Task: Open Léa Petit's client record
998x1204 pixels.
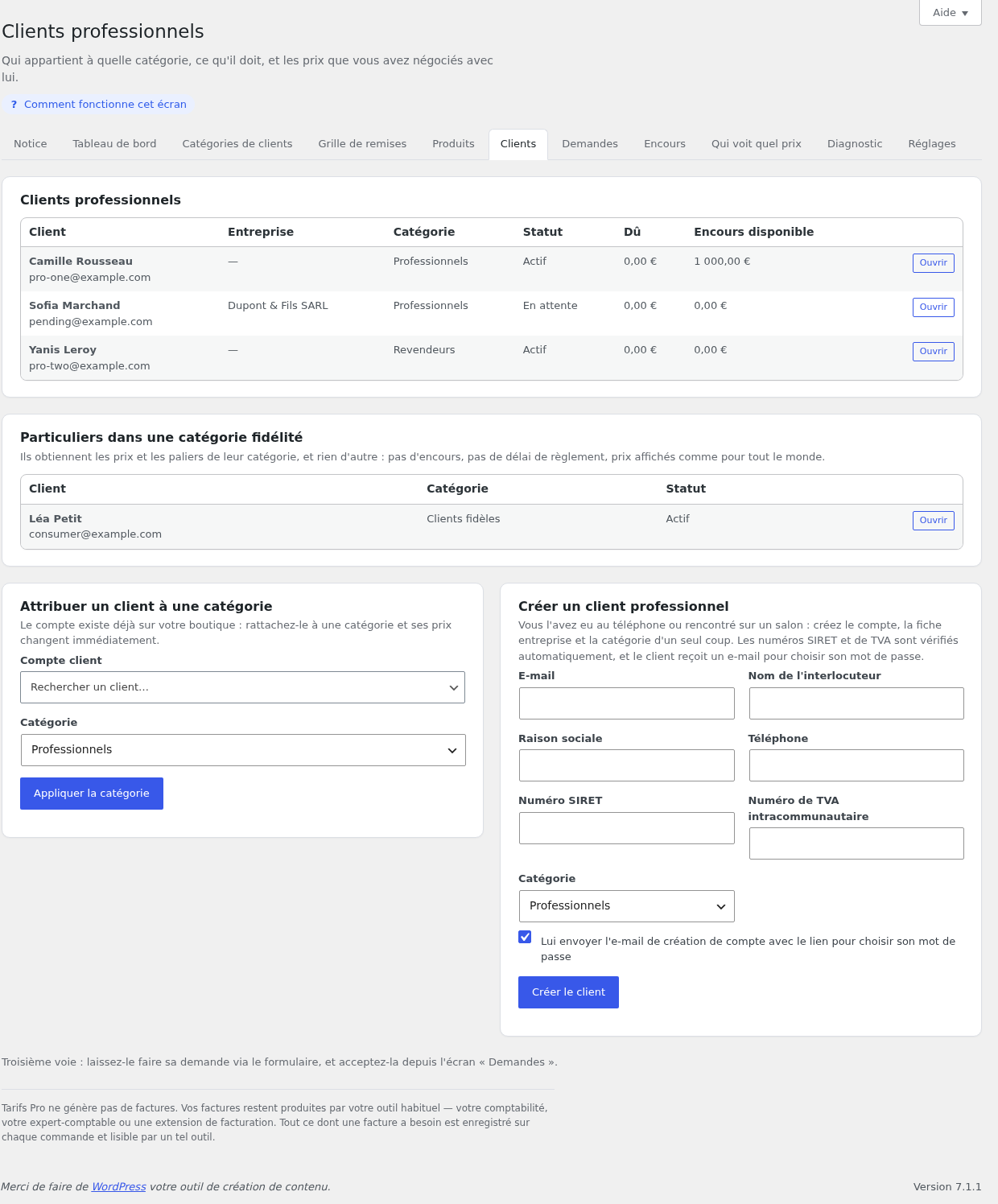Action: point(933,521)
